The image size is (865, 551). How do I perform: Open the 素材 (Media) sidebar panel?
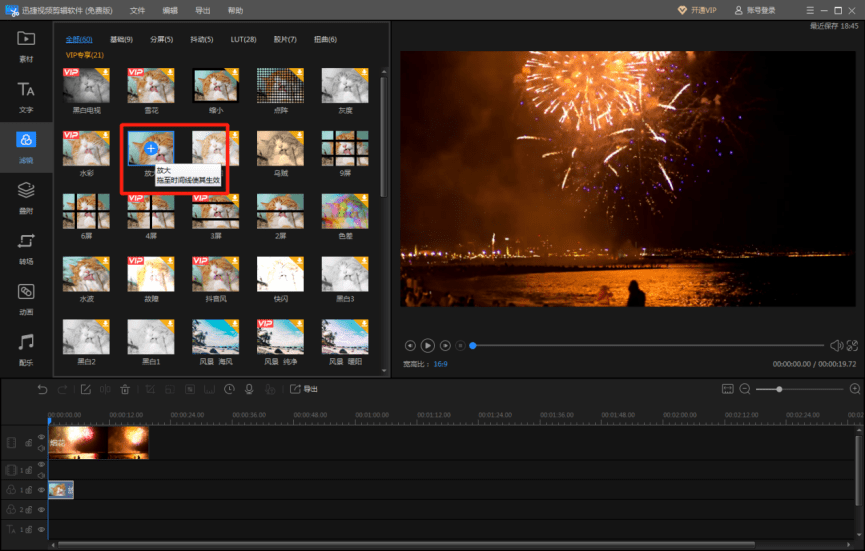point(26,46)
